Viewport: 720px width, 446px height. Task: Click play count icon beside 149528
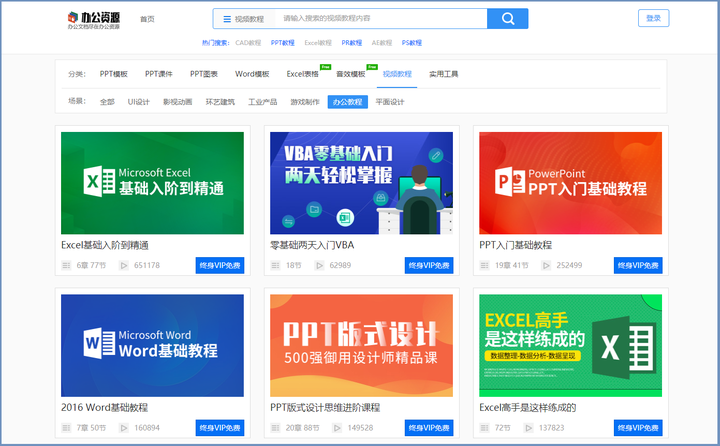[x=337, y=428]
